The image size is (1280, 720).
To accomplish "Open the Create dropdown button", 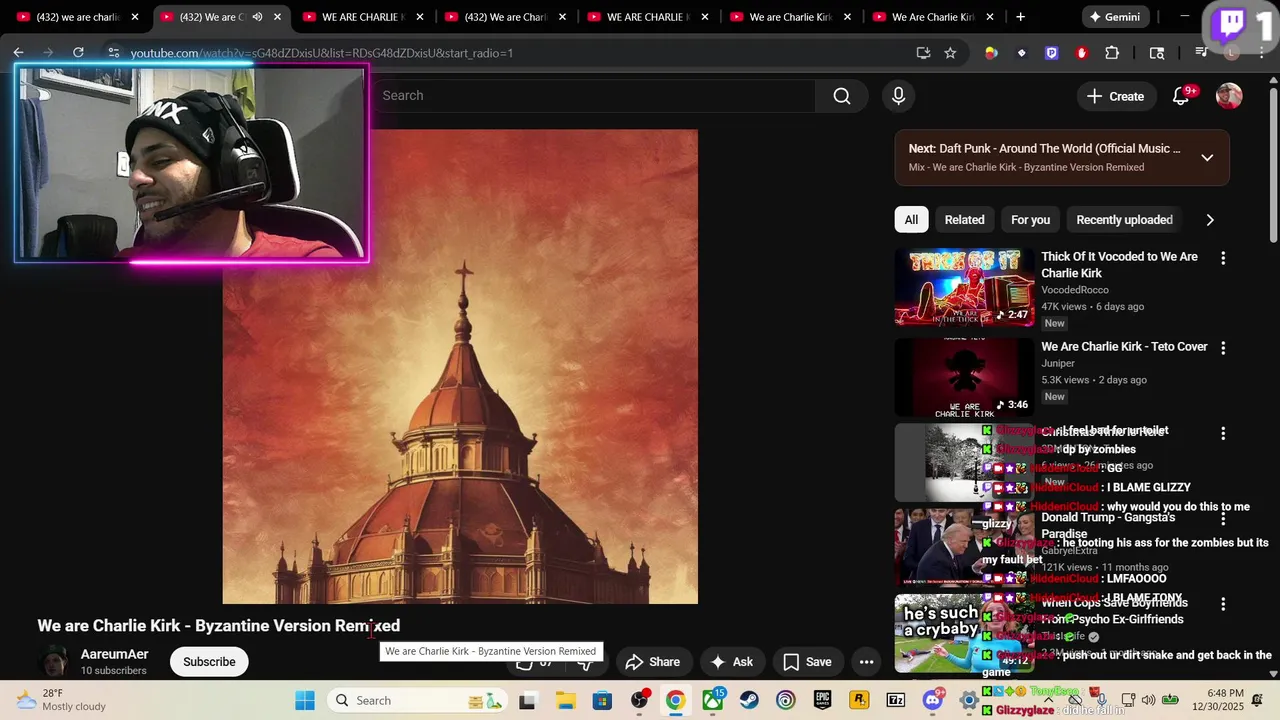I will [x=1116, y=96].
